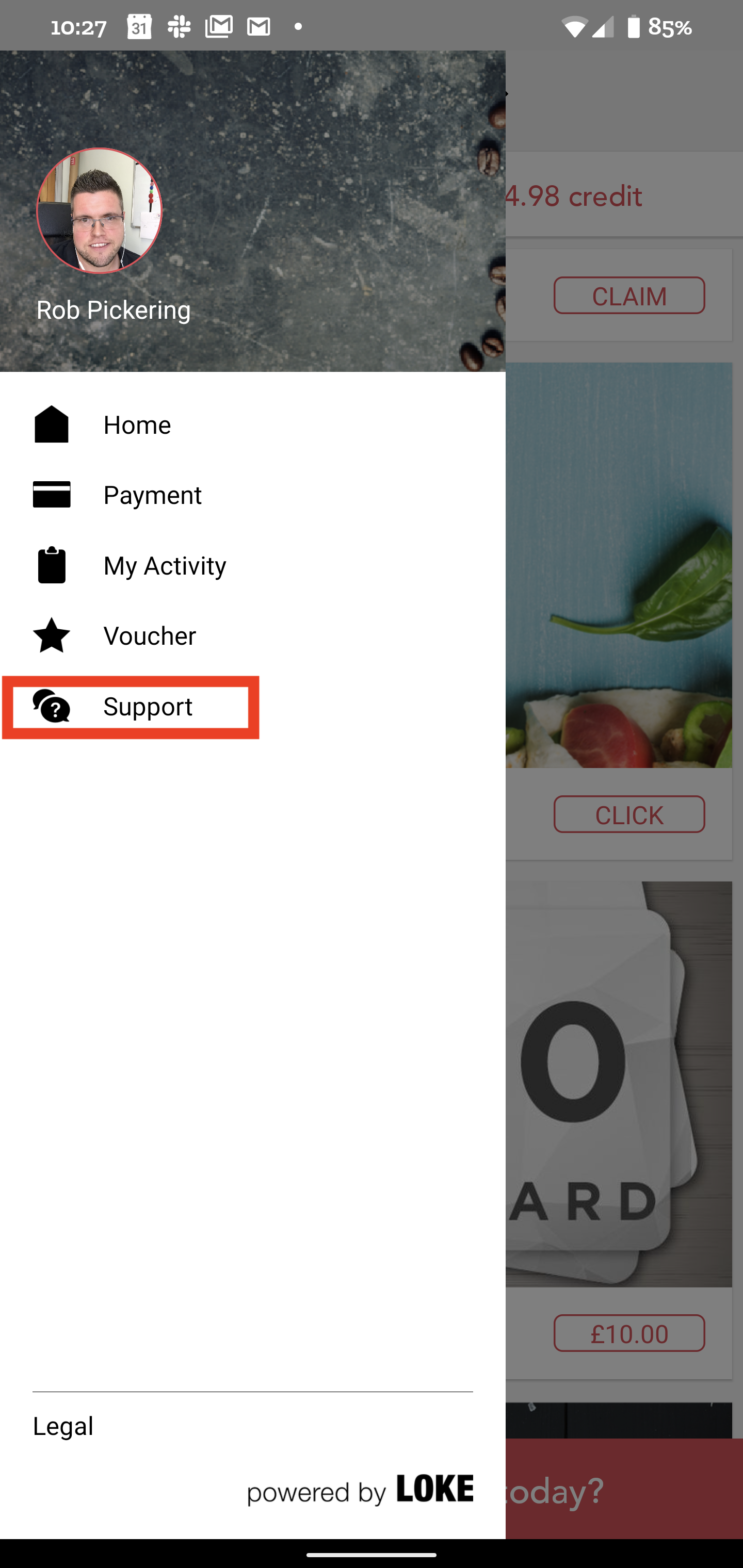This screenshot has width=743, height=1568.
Task: Tap the powered by LOKE logo
Action: [360, 1490]
